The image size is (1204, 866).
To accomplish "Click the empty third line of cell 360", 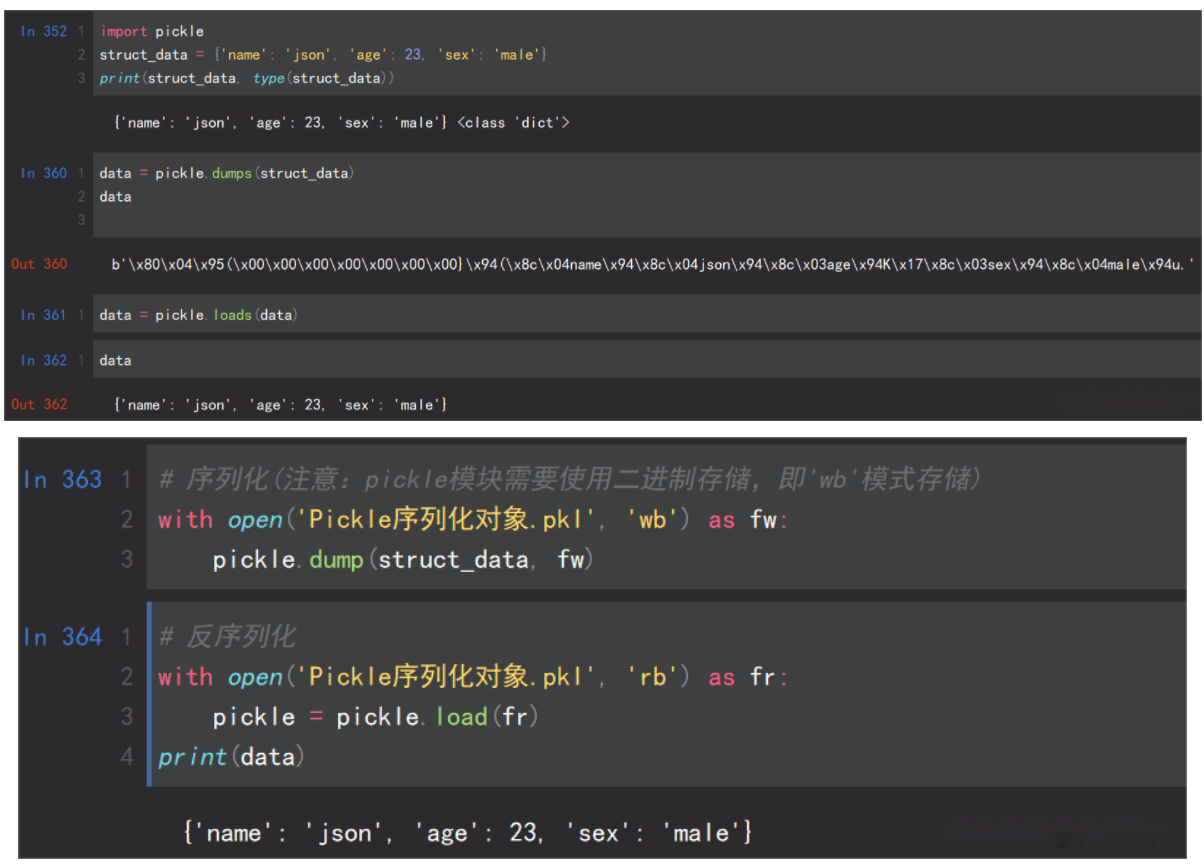I will [645, 219].
